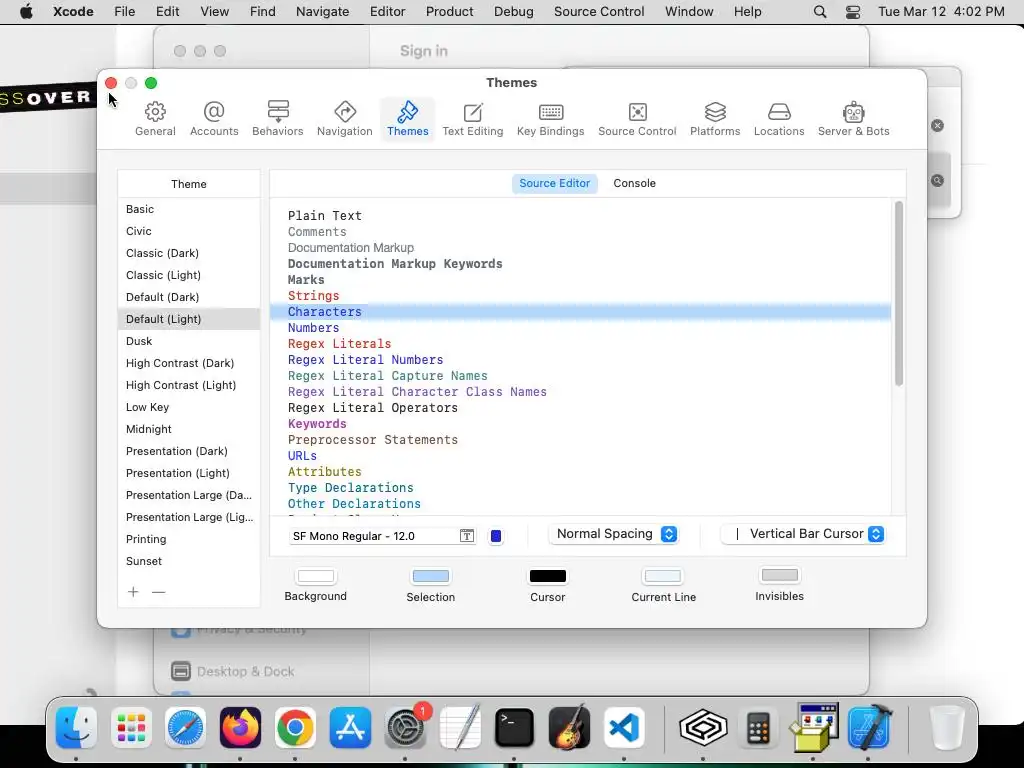Launch Firefox from the Dock
Screen dimensions: 1024x768
240,728
